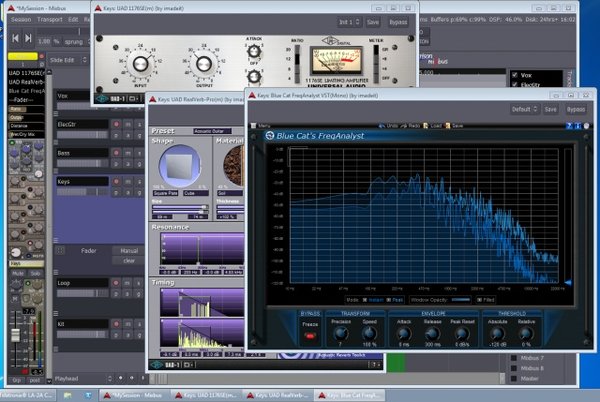600x402 pixels.
Task: Toggle the Instant mode checkbox
Action: pos(365,300)
